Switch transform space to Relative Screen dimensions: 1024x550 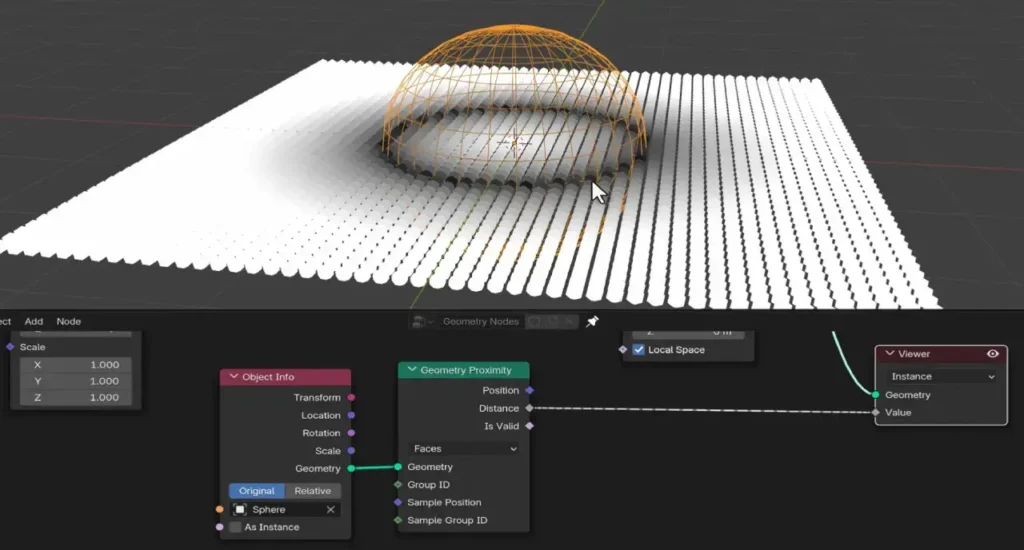point(313,491)
